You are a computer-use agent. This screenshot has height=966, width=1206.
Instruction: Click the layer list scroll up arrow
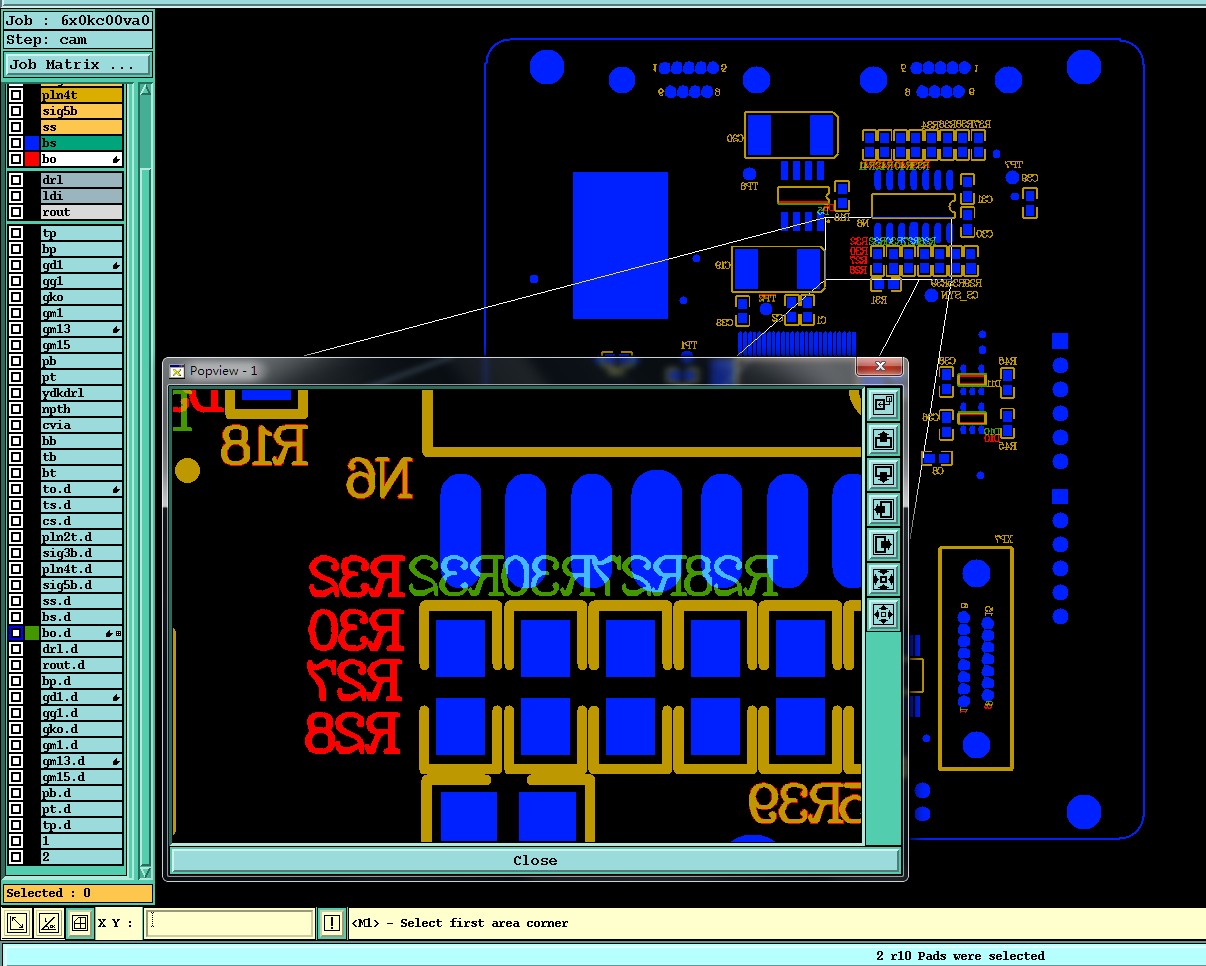[x=145, y=90]
